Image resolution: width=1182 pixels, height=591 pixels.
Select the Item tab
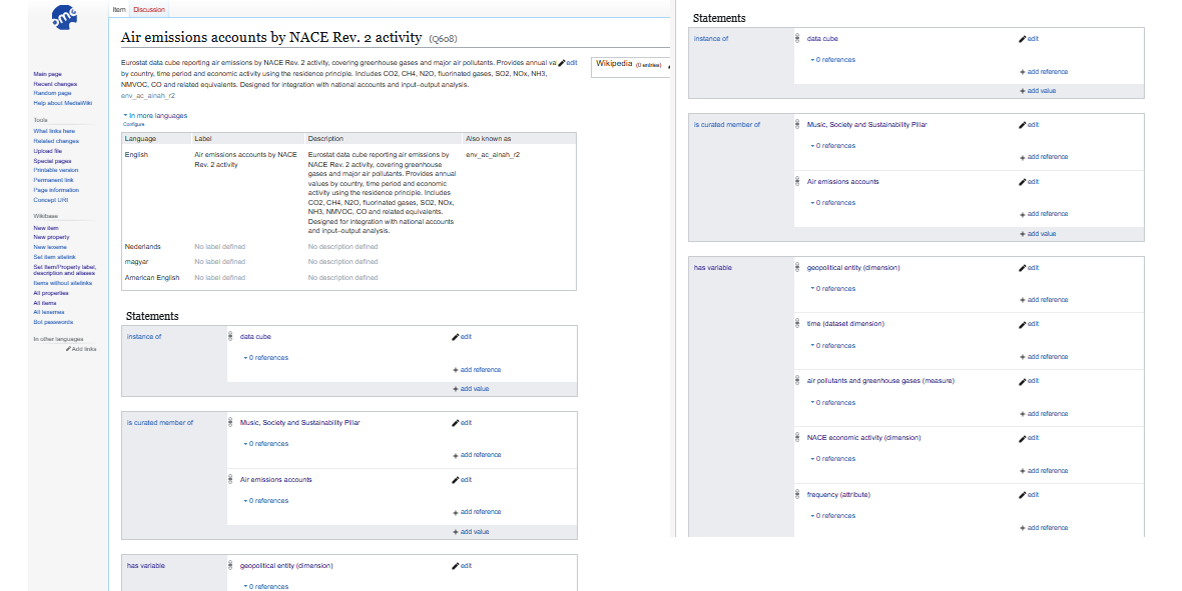118,9
